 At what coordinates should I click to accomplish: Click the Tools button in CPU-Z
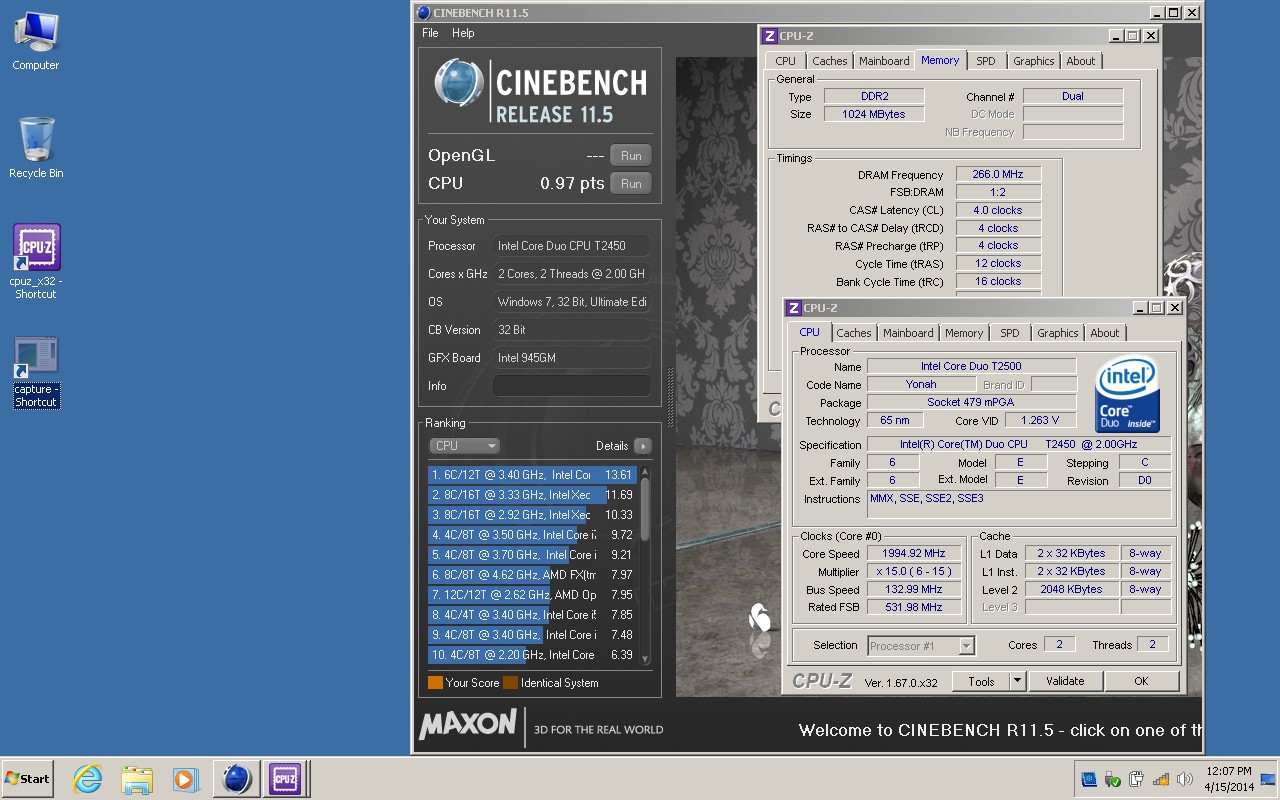[x=981, y=681]
